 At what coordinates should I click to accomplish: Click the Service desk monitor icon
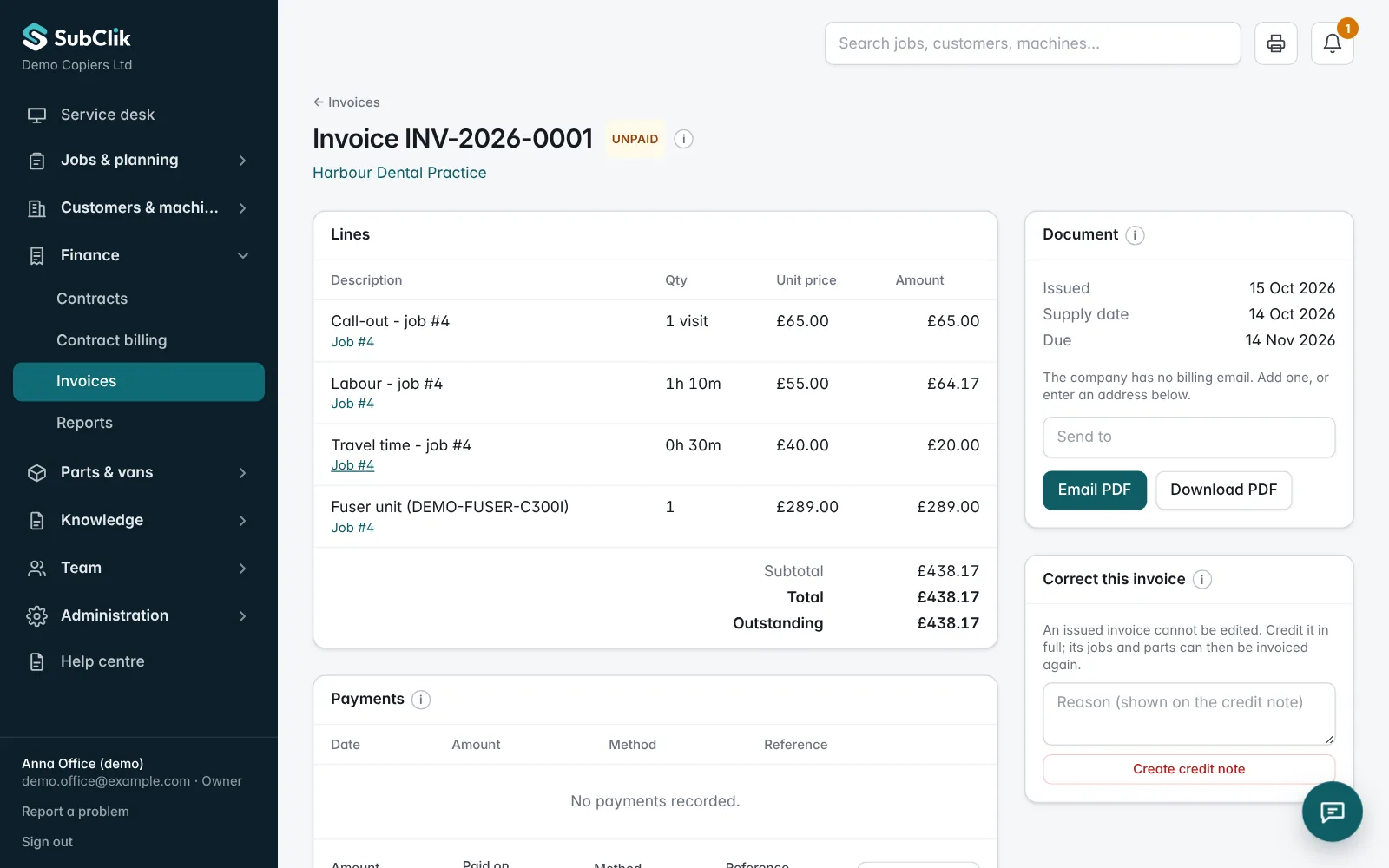[36, 115]
